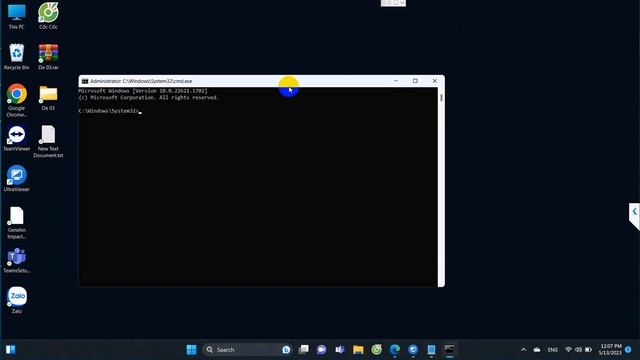Click the cmd vertical scrollbar thumb

coord(441,98)
